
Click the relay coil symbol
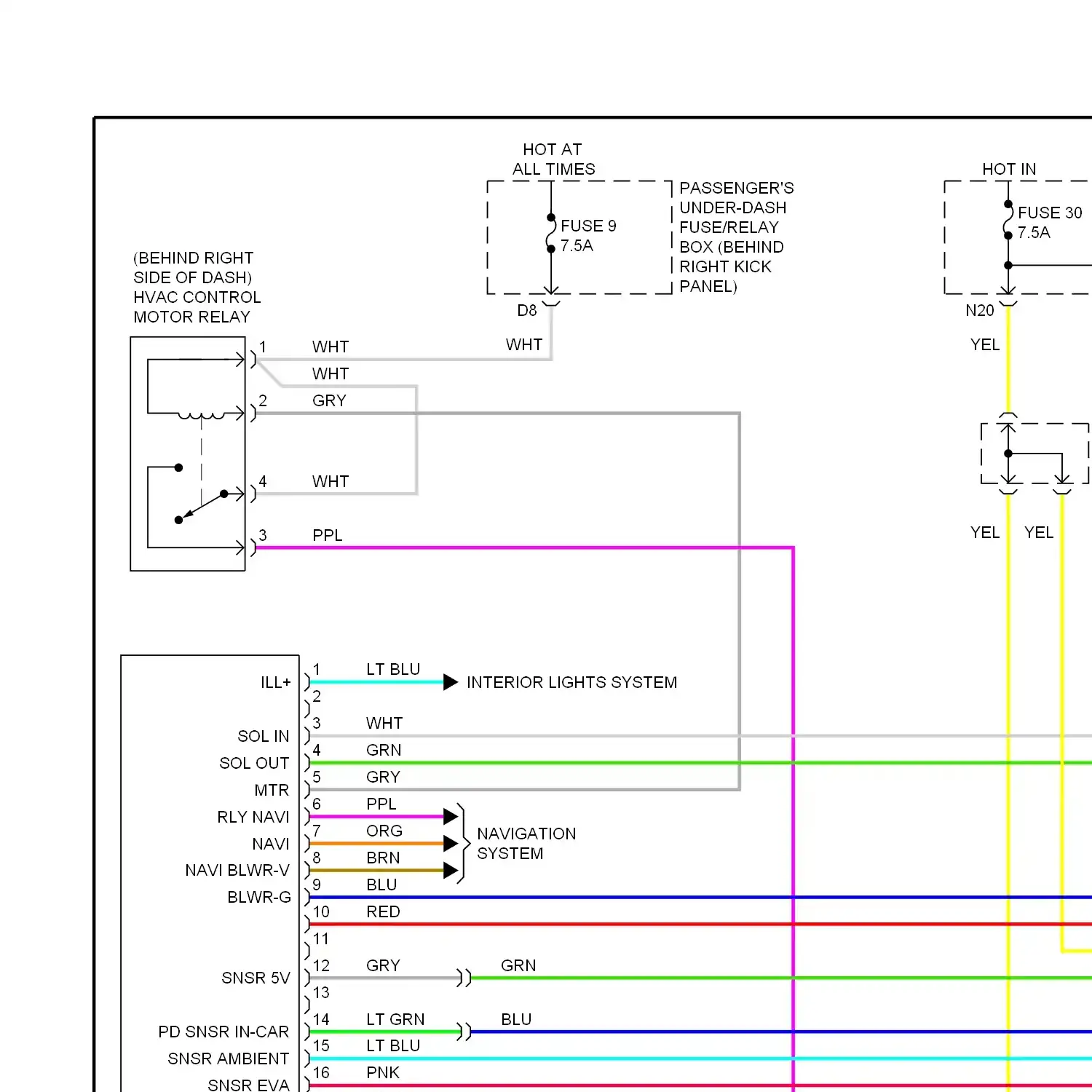click(x=202, y=416)
